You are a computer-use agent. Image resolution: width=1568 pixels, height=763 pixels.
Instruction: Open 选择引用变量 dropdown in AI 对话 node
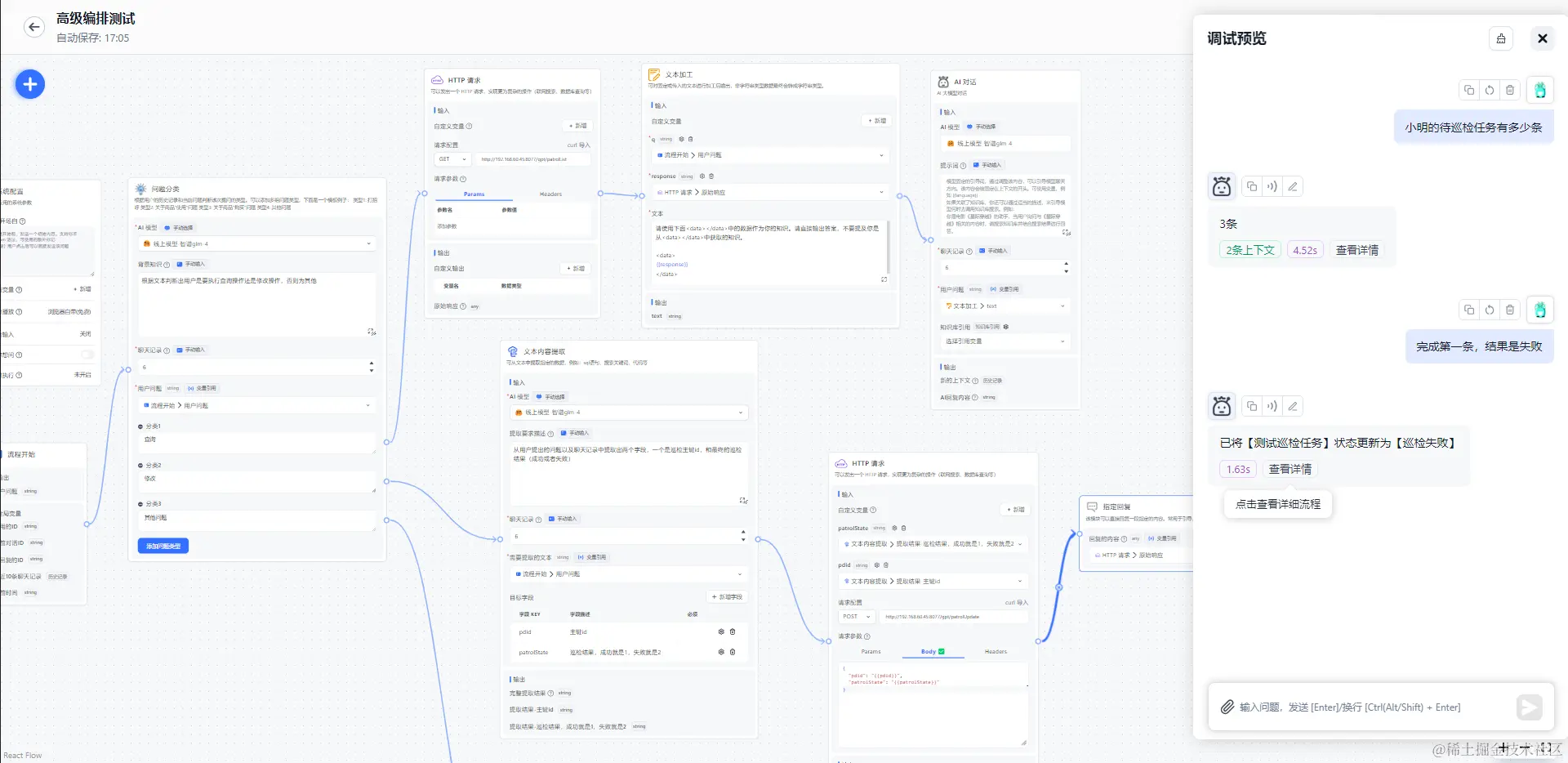coord(1004,341)
